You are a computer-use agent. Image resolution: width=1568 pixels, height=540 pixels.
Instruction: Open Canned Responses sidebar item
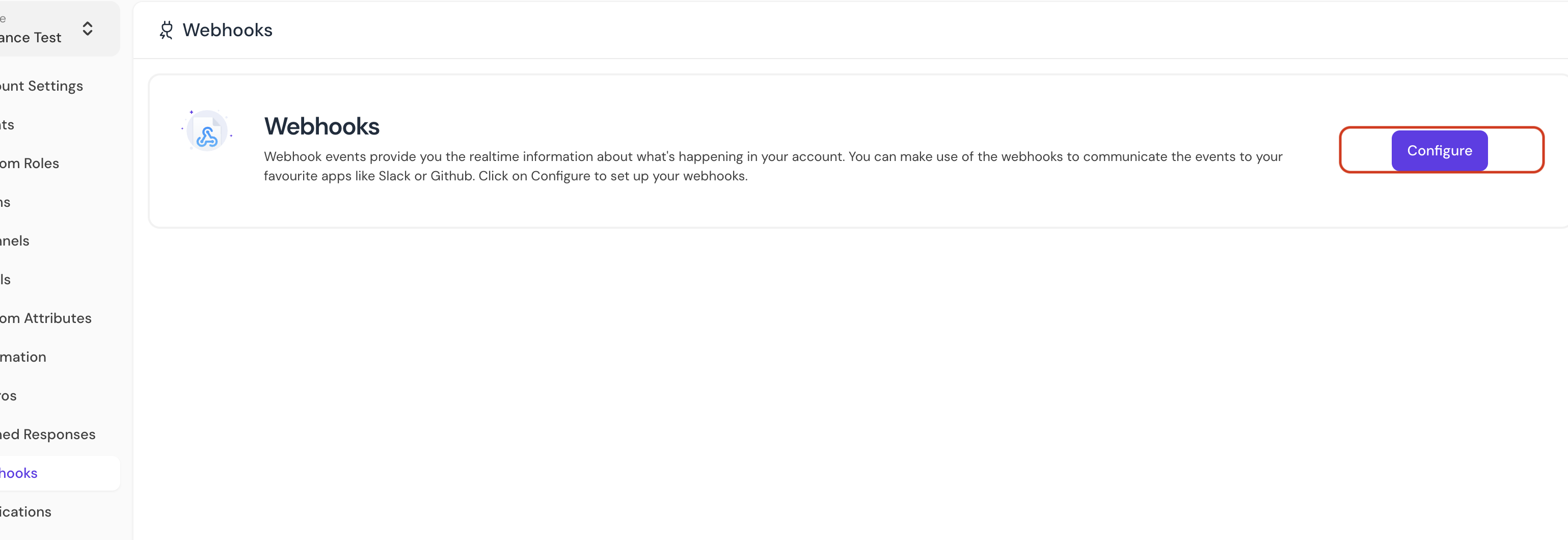click(47, 434)
